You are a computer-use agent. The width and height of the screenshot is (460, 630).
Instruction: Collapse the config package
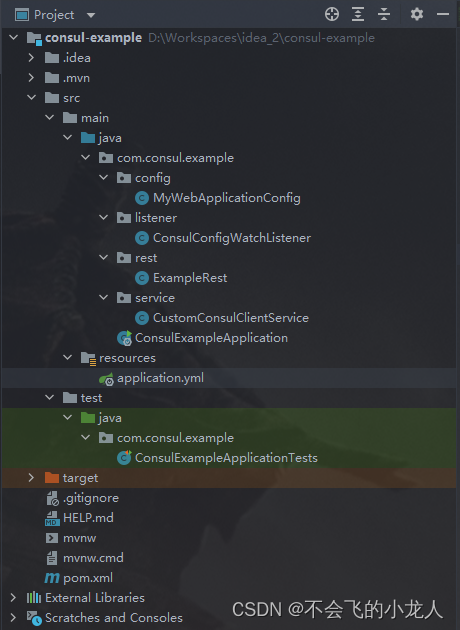click(x=103, y=178)
